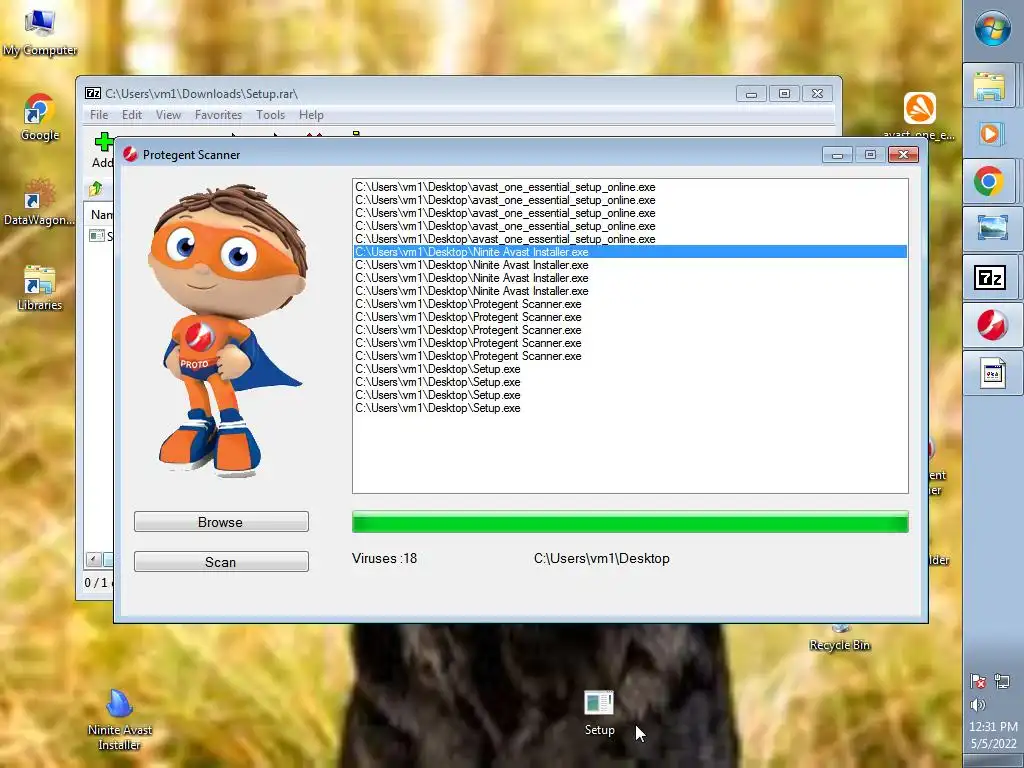Open the Help menu in 7-Zip

click(311, 115)
